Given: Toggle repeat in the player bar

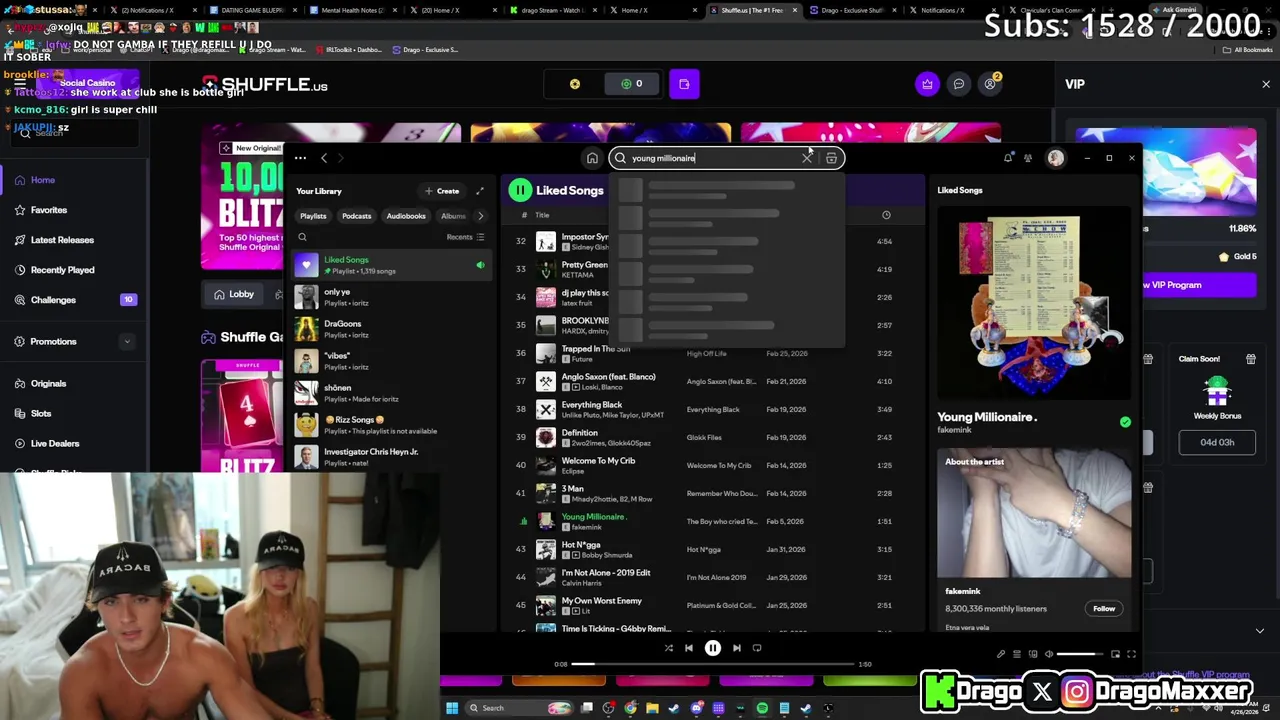Looking at the screenshot, I should pyautogui.click(x=757, y=648).
